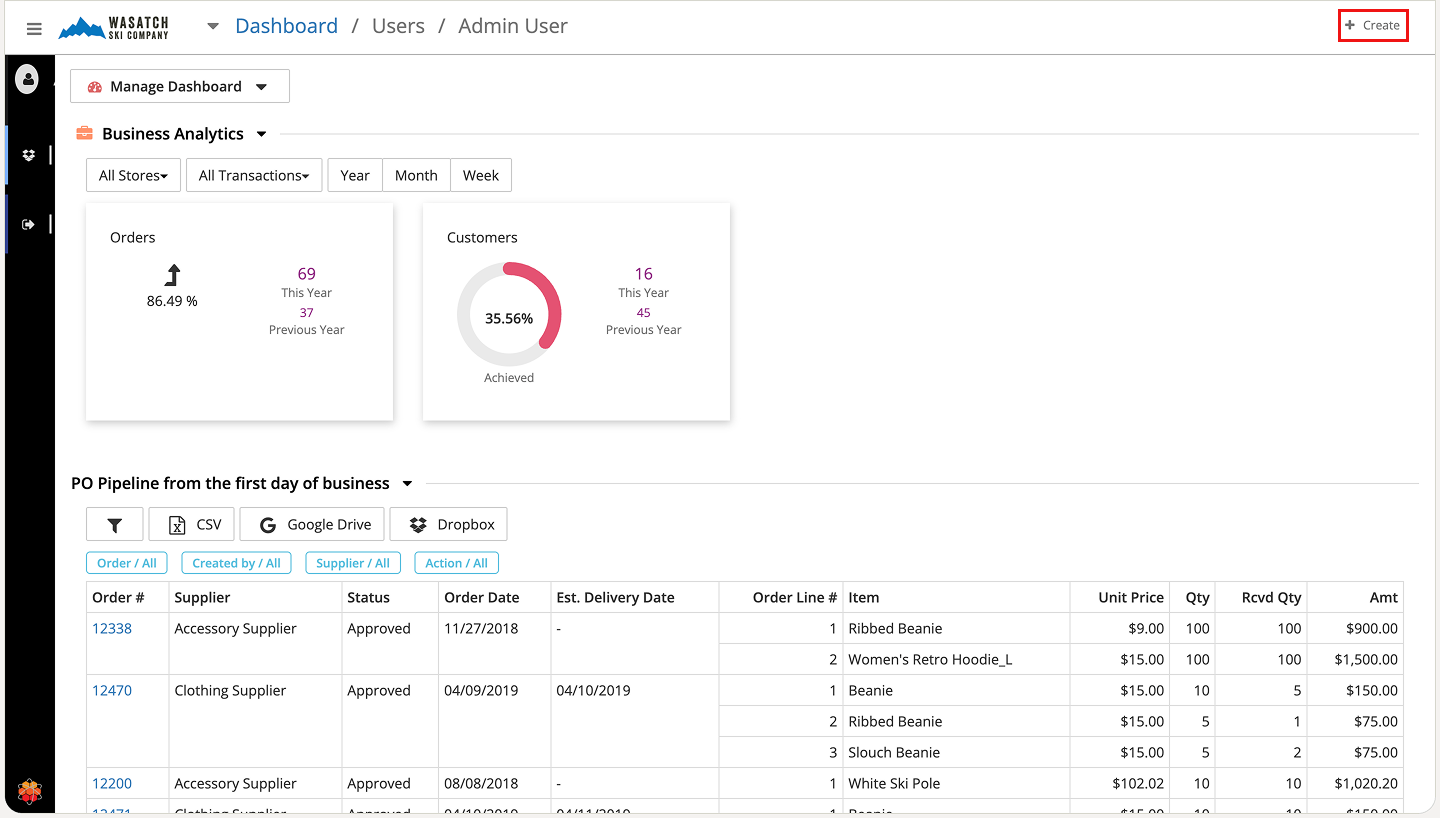
Task: Switch analytics range to Month
Action: point(416,175)
